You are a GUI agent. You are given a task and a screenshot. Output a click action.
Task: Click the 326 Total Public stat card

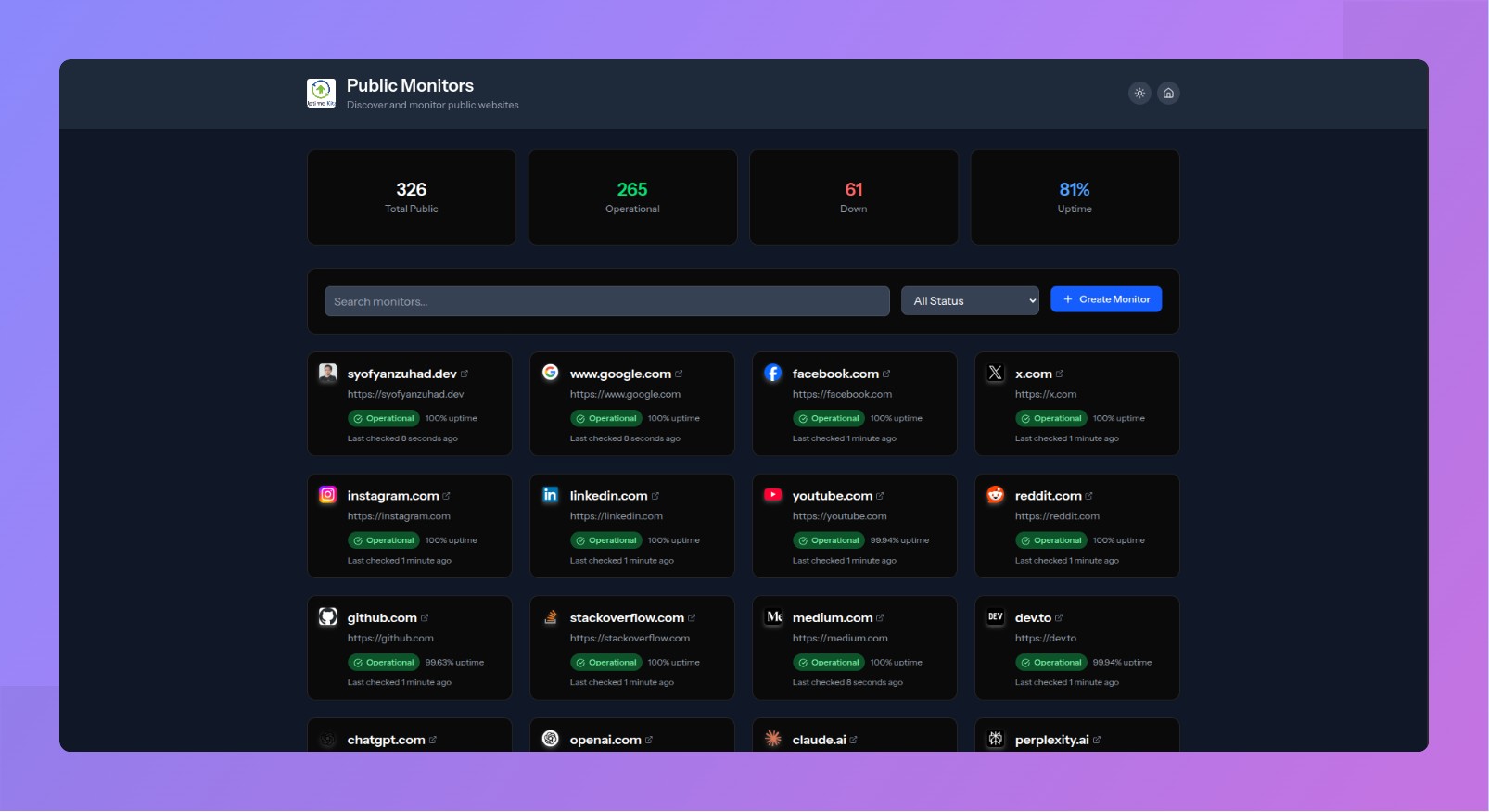coord(412,197)
